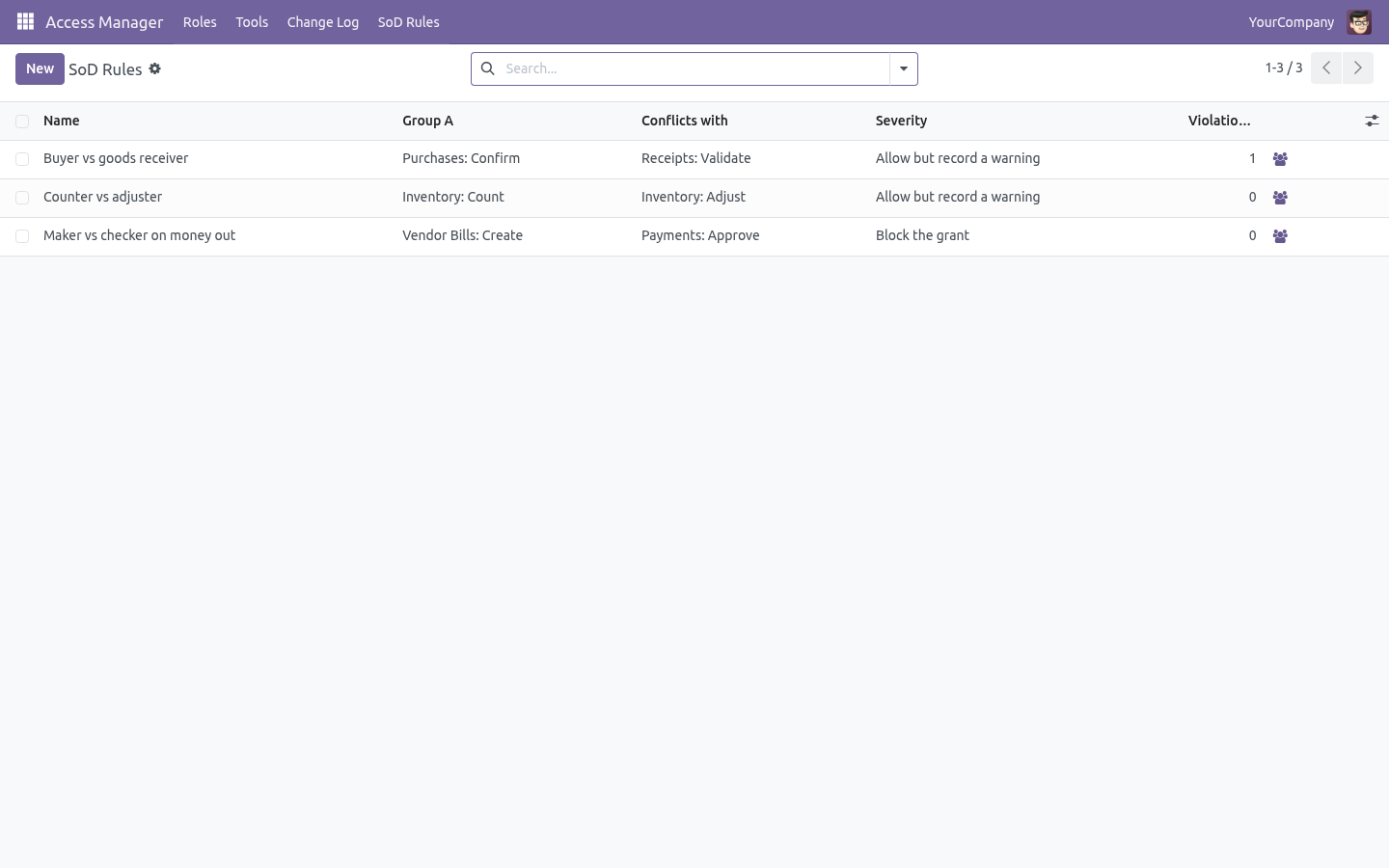Go to the next page of records
The image size is (1389, 868).
pos(1357,68)
